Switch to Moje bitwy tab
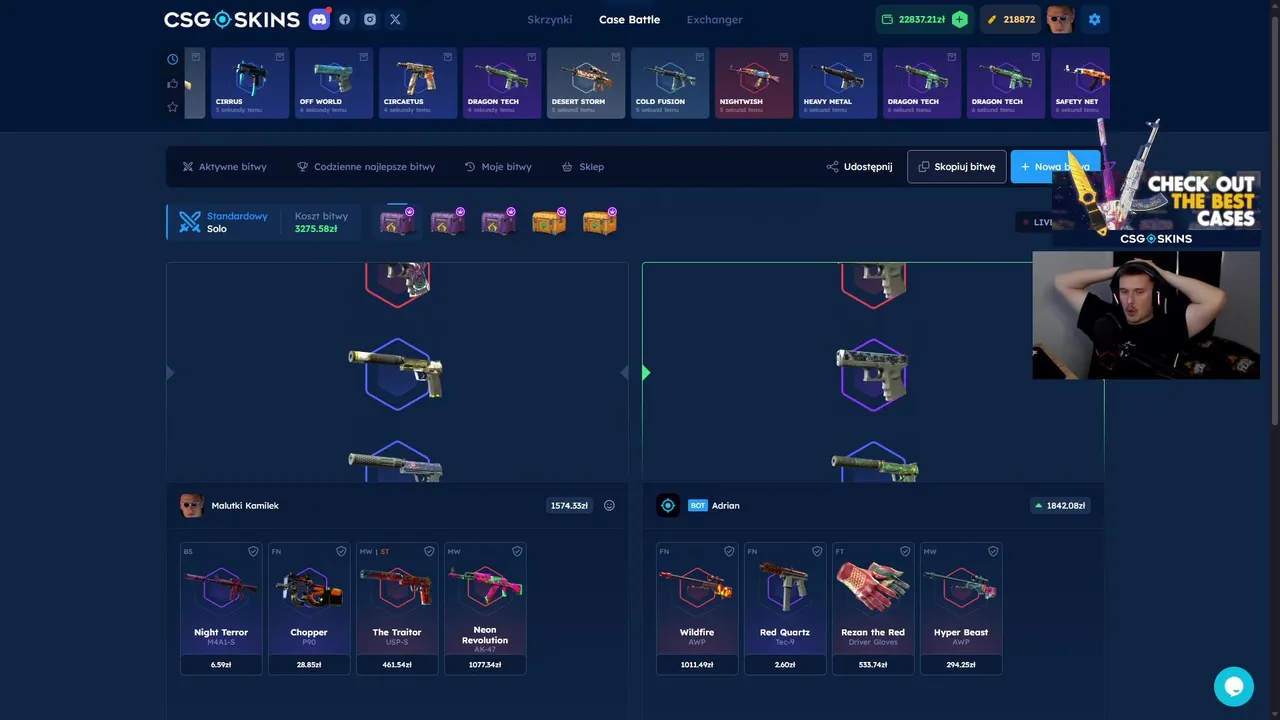 click(x=498, y=167)
